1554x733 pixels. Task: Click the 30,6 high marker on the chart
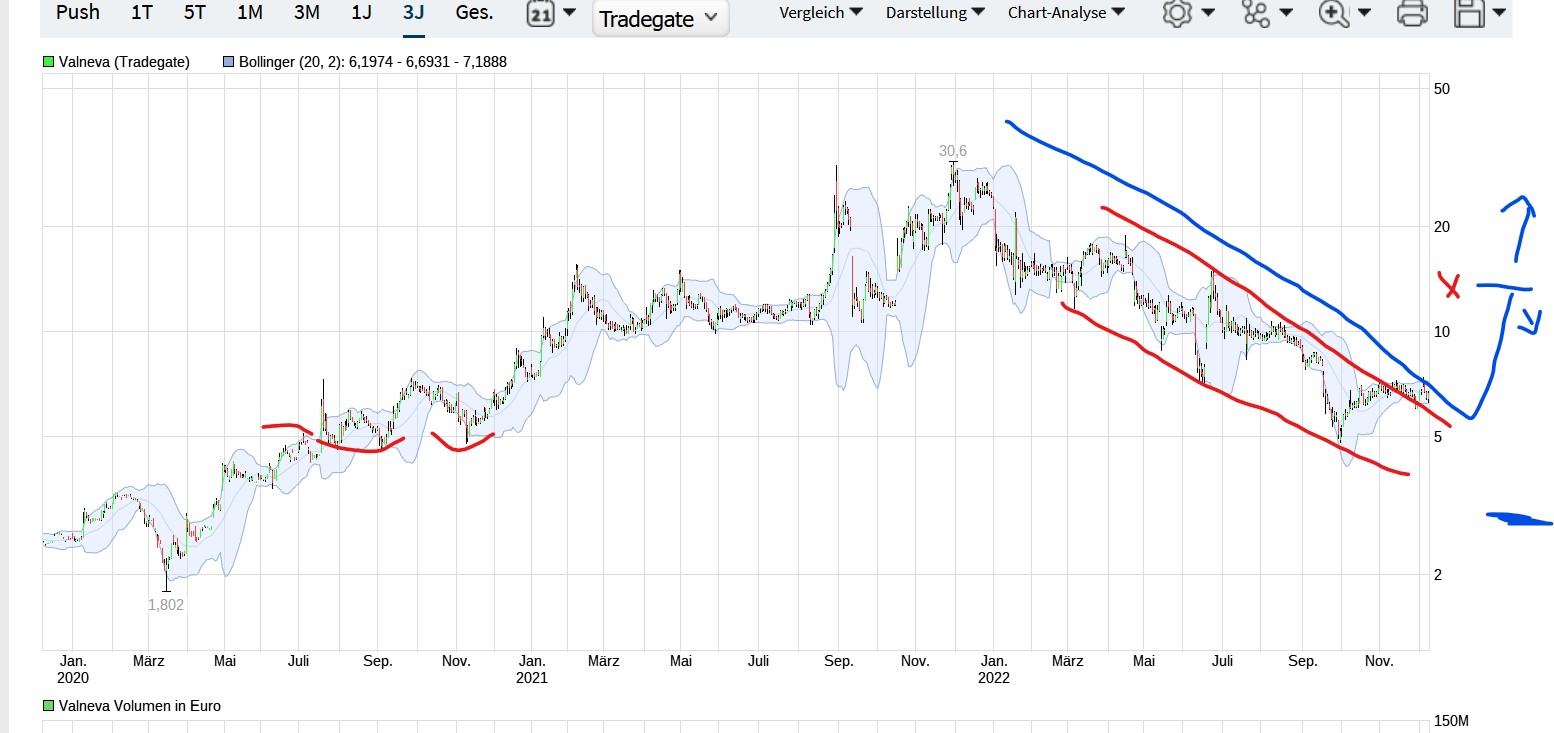[x=953, y=152]
